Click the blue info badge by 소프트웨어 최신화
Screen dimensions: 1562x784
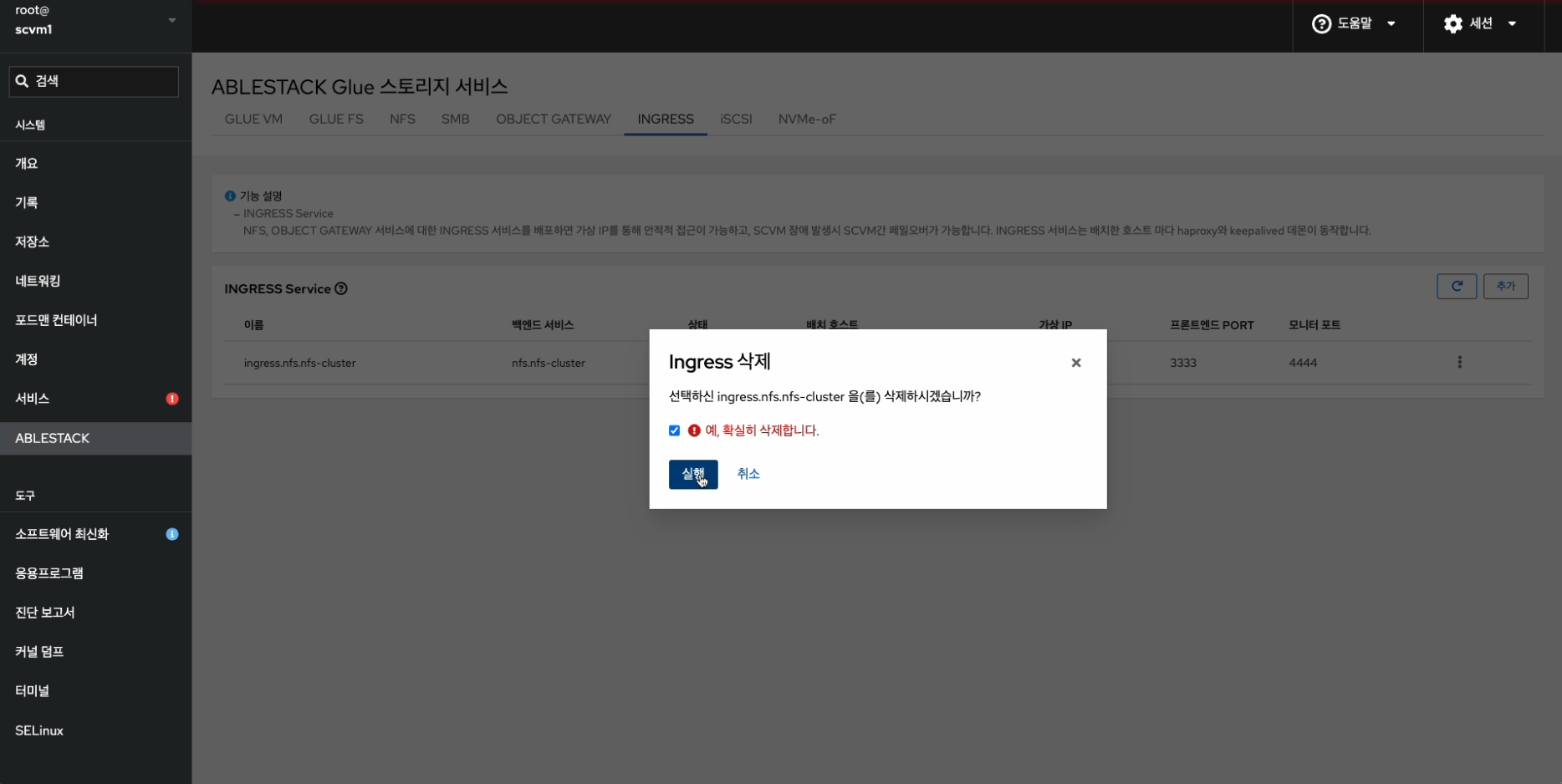point(172,534)
